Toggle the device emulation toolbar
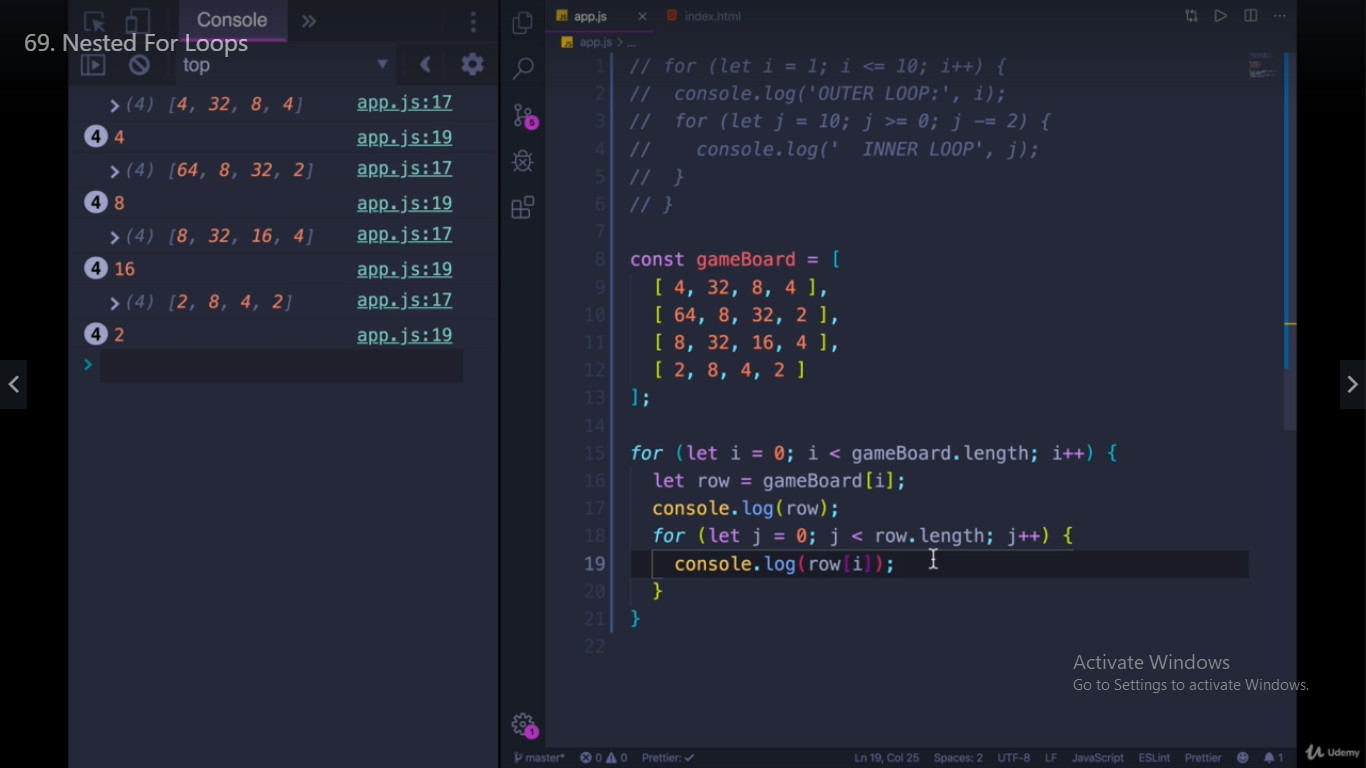This screenshot has height=768, width=1366. tap(136, 20)
